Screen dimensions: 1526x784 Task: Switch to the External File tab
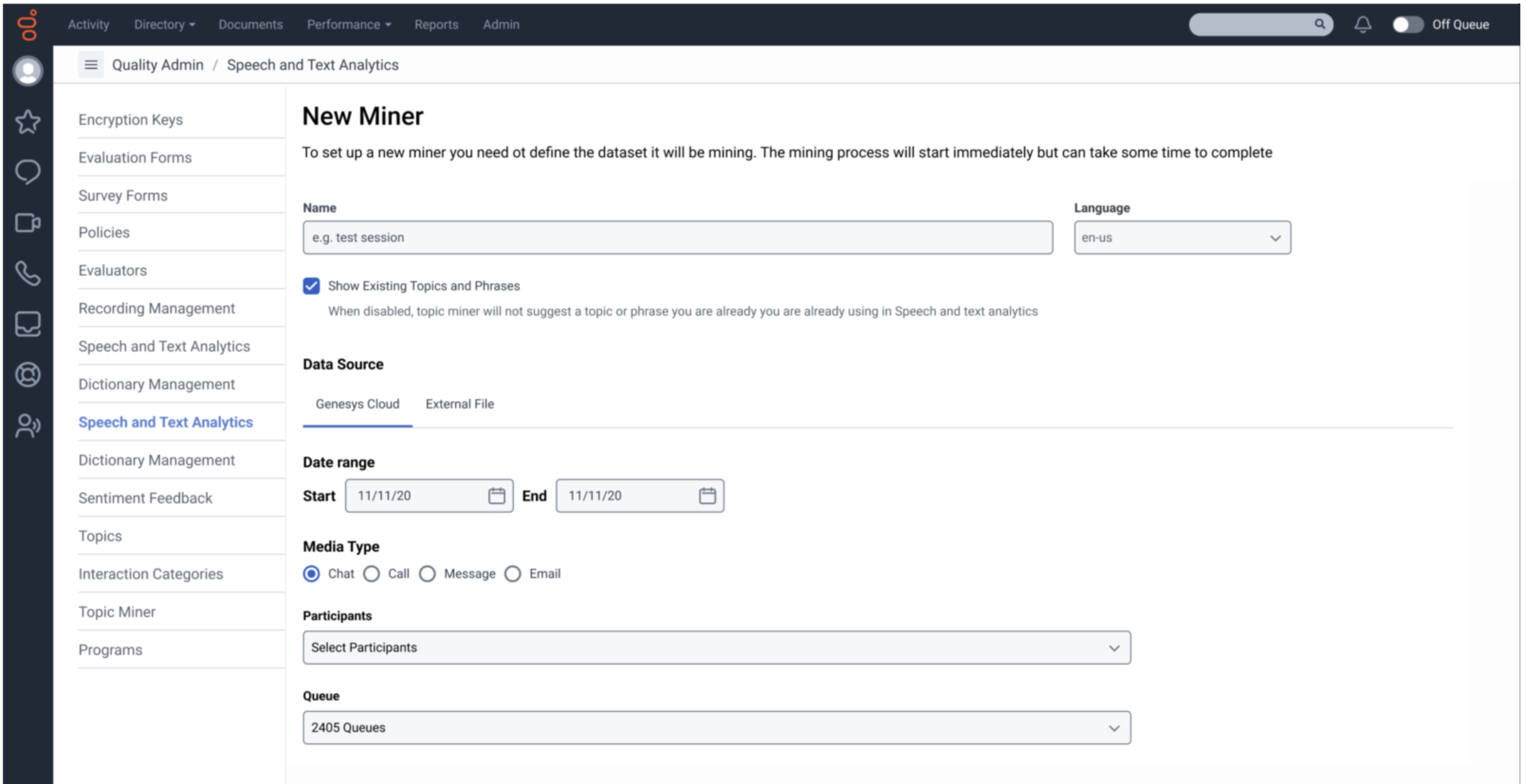tap(460, 404)
